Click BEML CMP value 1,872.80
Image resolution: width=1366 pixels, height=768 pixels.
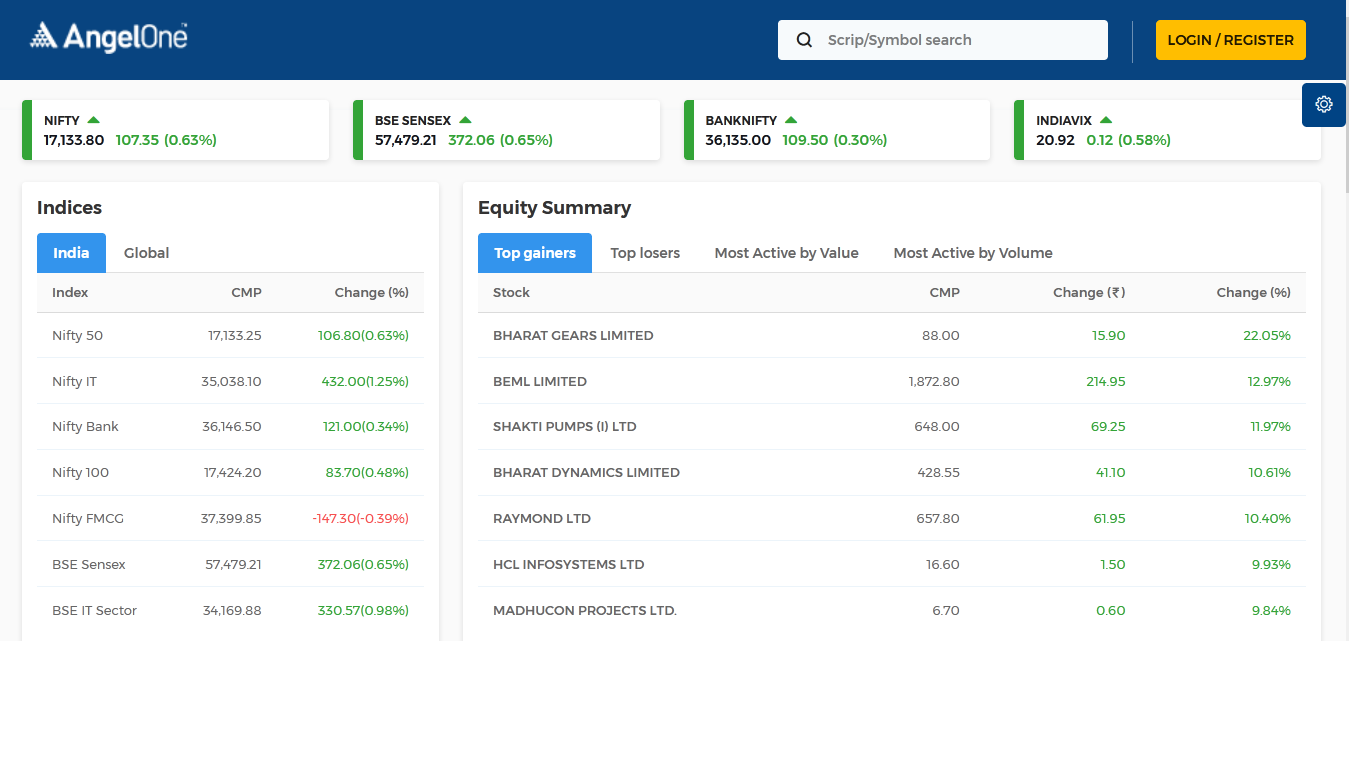pos(934,382)
